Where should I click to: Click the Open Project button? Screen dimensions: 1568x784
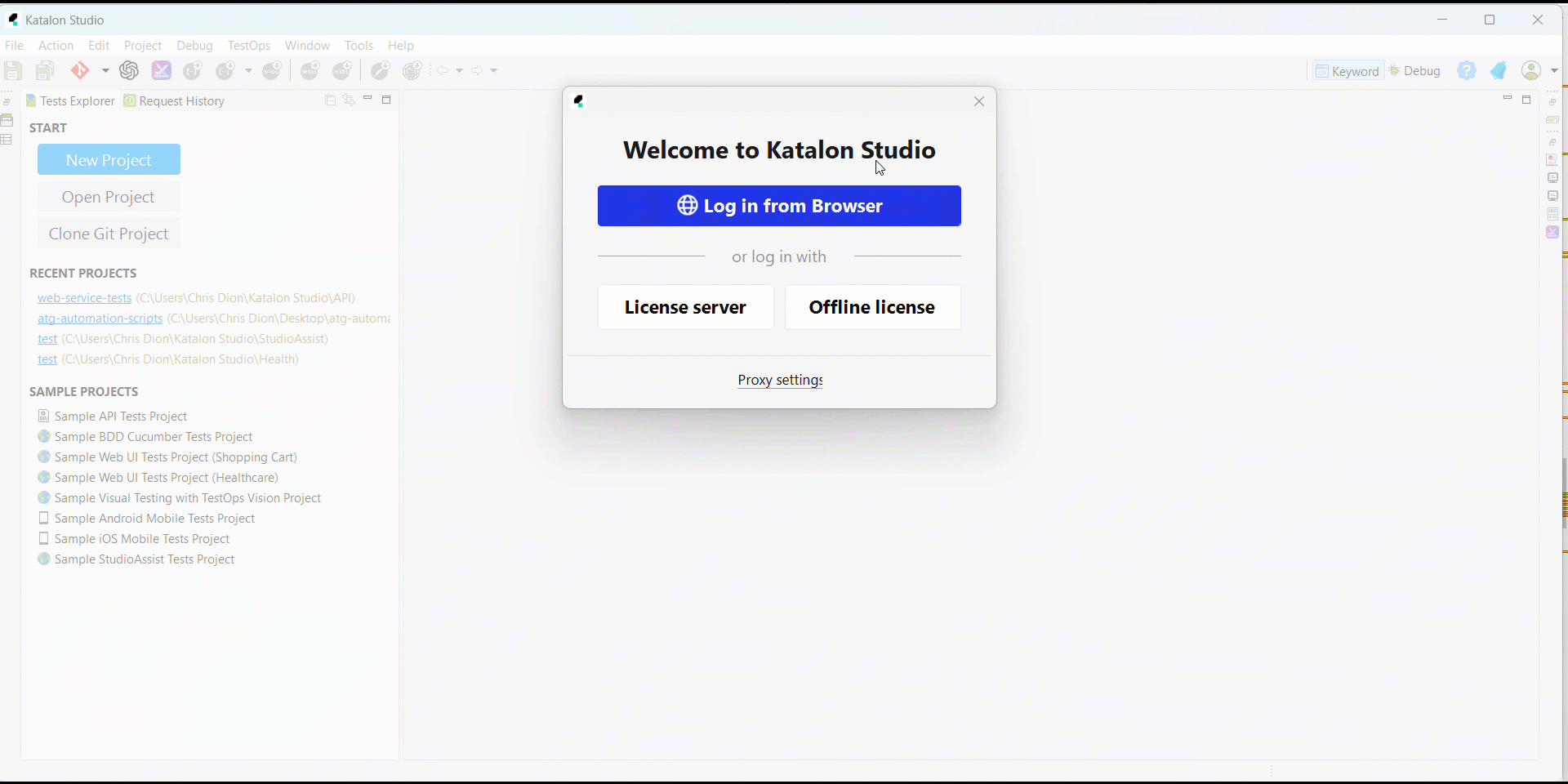[109, 197]
